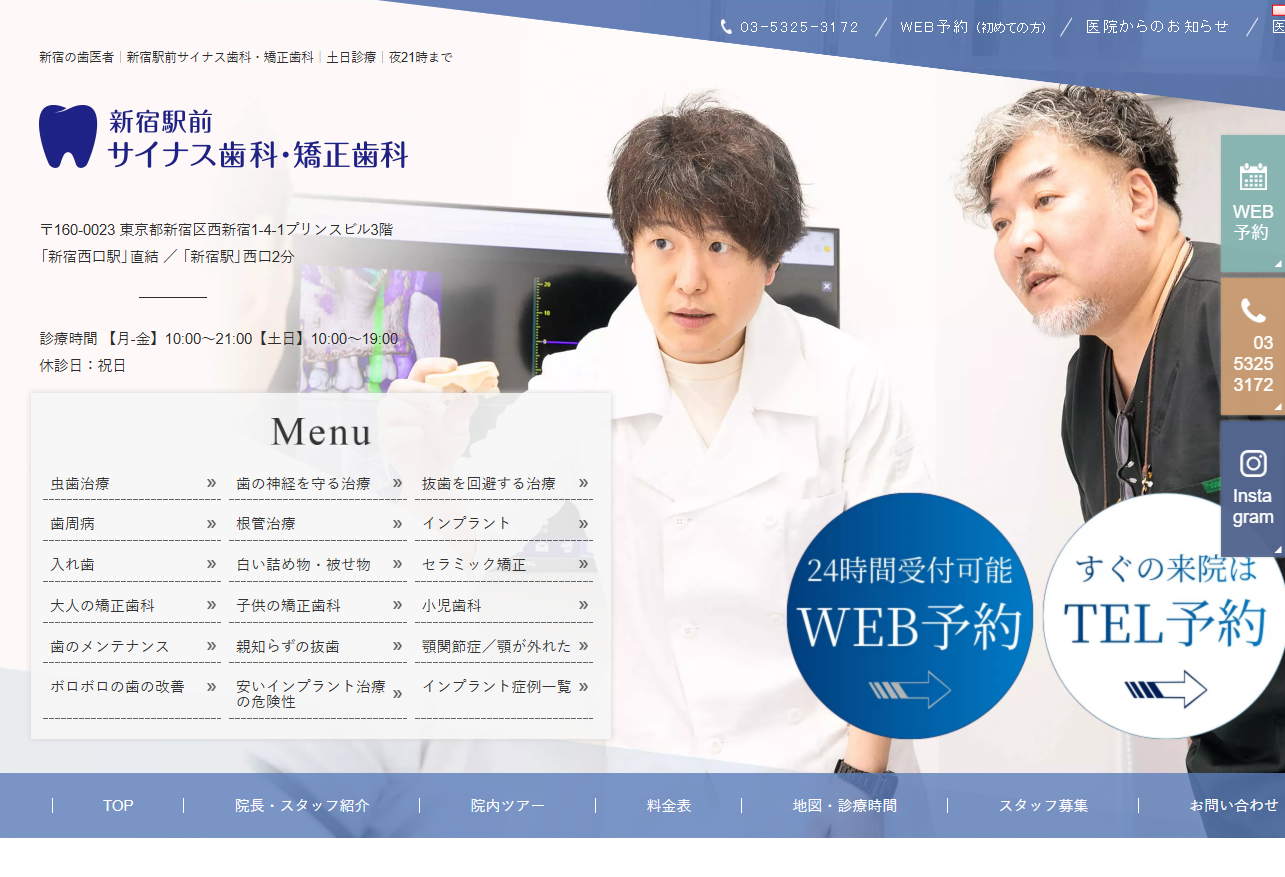The image size is (1285, 877).
Task: Click the 24時間受付可能 WEB予約 circle button
Action: (x=909, y=616)
